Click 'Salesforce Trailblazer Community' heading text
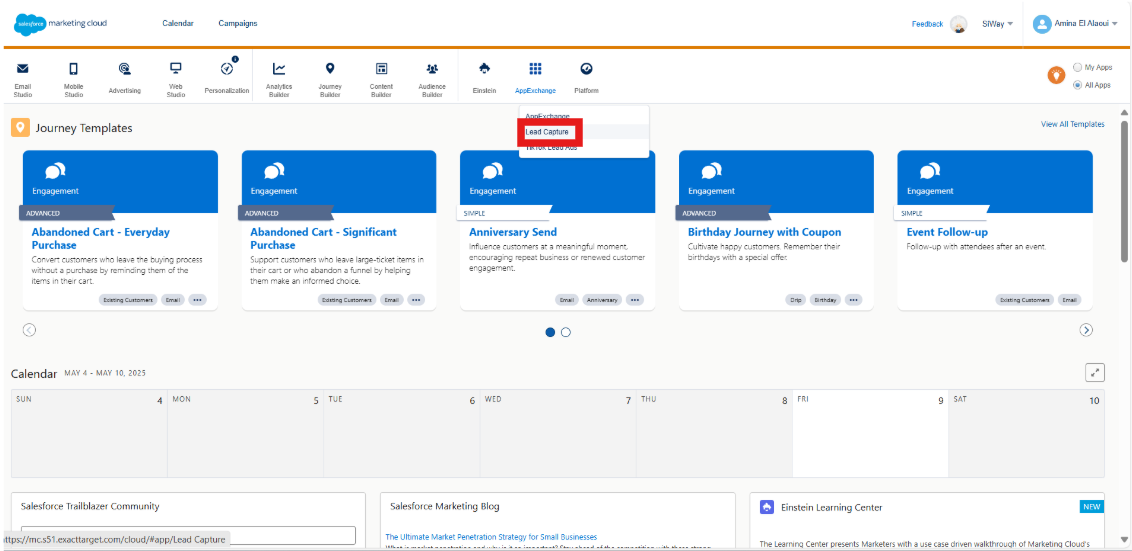The image size is (1132, 551). coord(90,506)
